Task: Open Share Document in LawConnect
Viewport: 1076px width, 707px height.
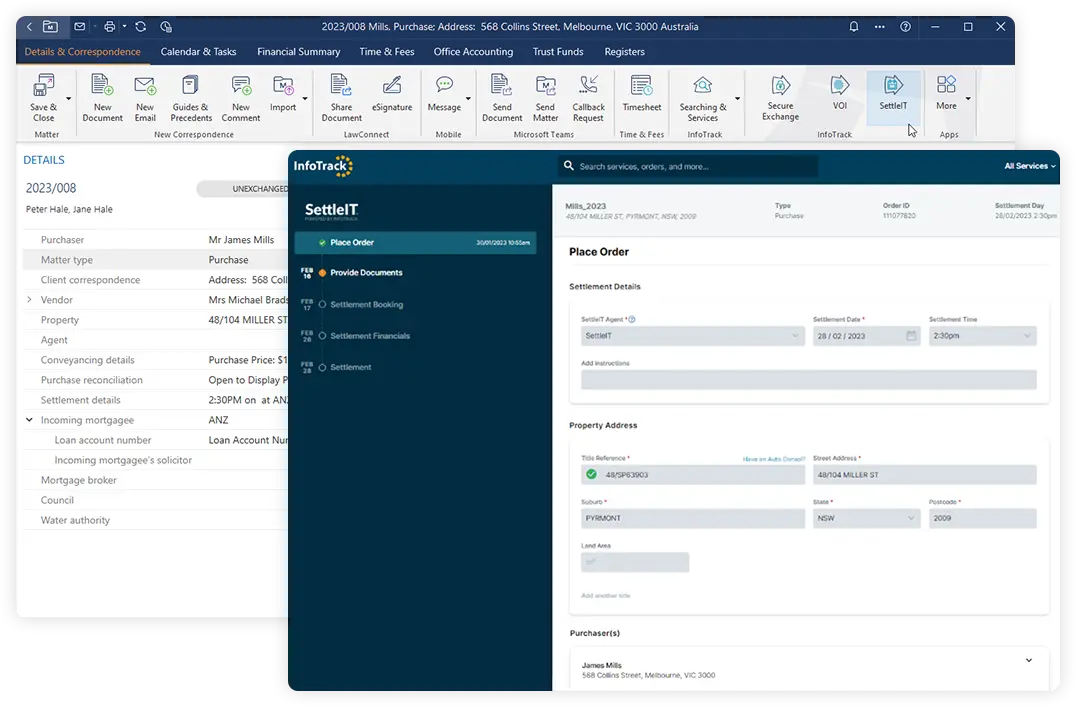Action: click(341, 98)
